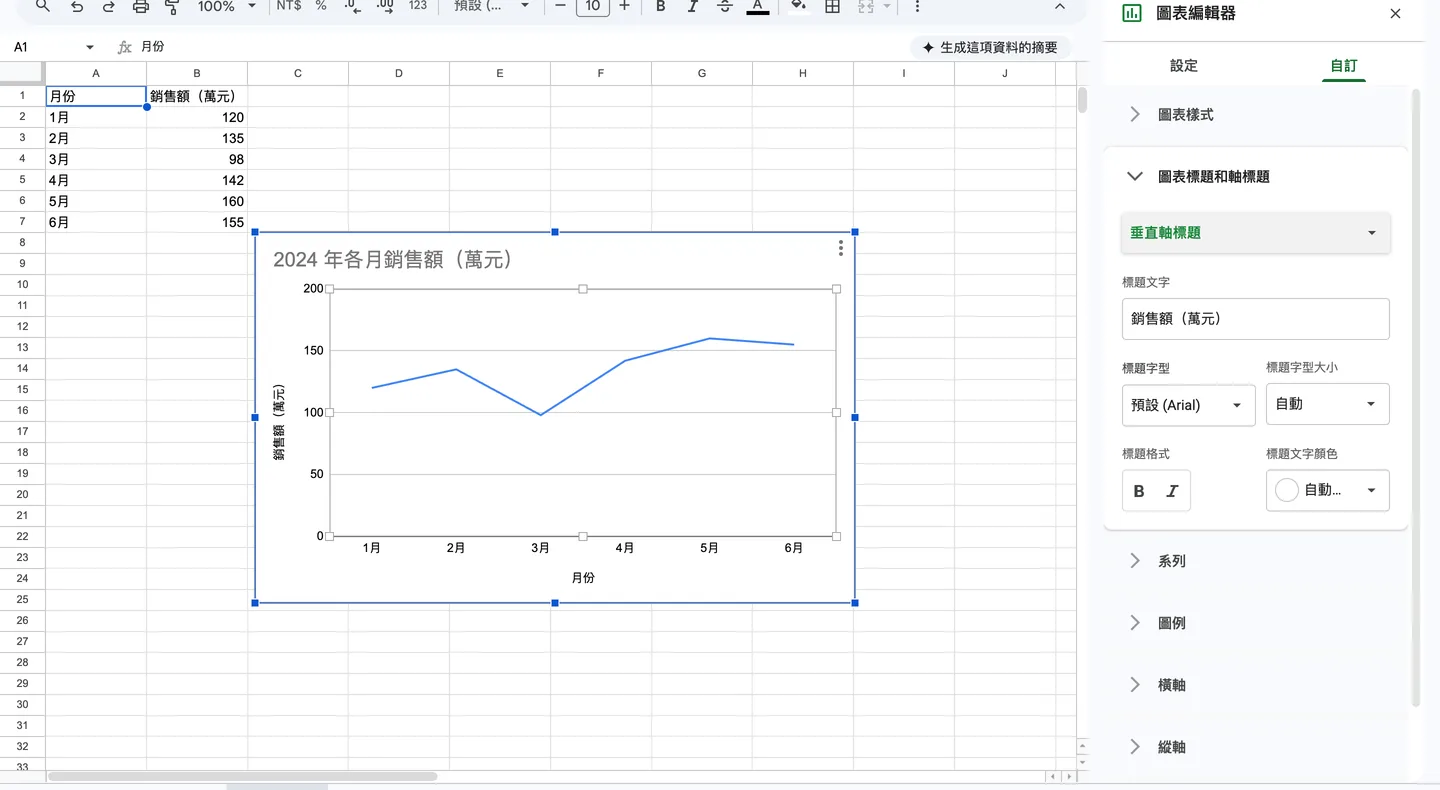This screenshot has width=1440, height=790.
Task: Open the chart's three-dot options menu
Action: [x=840, y=248]
